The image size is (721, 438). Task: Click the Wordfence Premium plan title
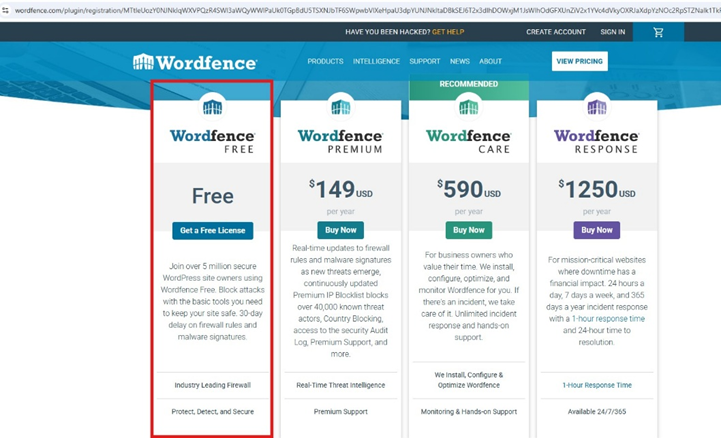tap(341, 141)
